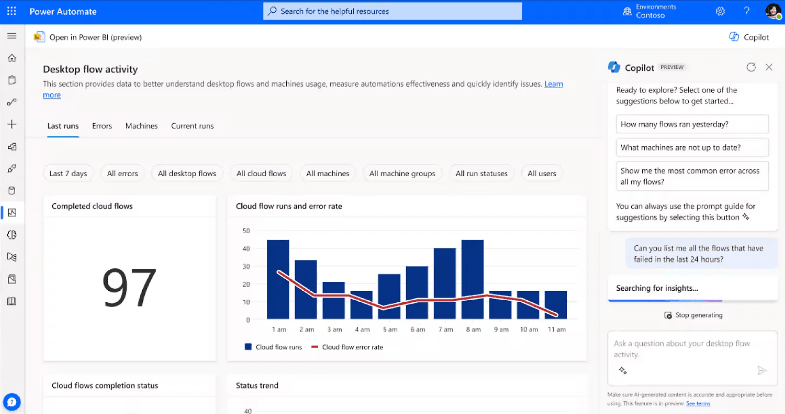Expand the All run statuses filter
Image resolution: width=785 pixels, height=414 pixels.
(x=481, y=173)
